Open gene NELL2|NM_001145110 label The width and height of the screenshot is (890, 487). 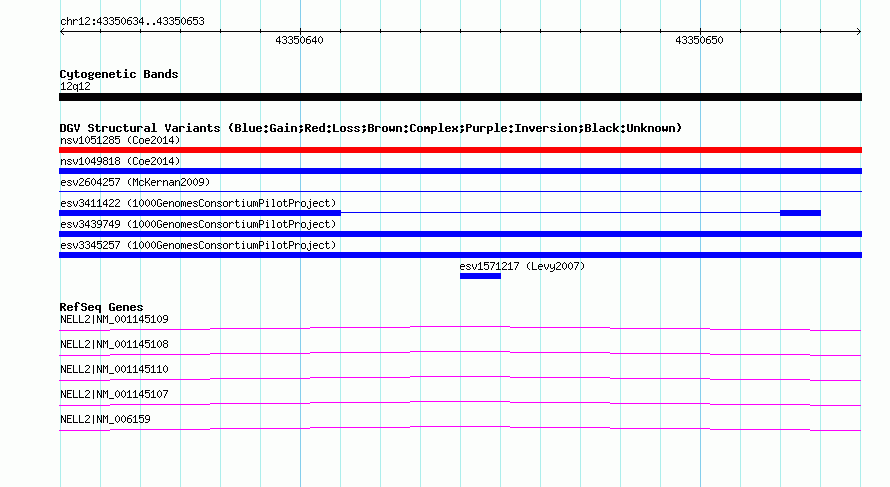[114, 370]
